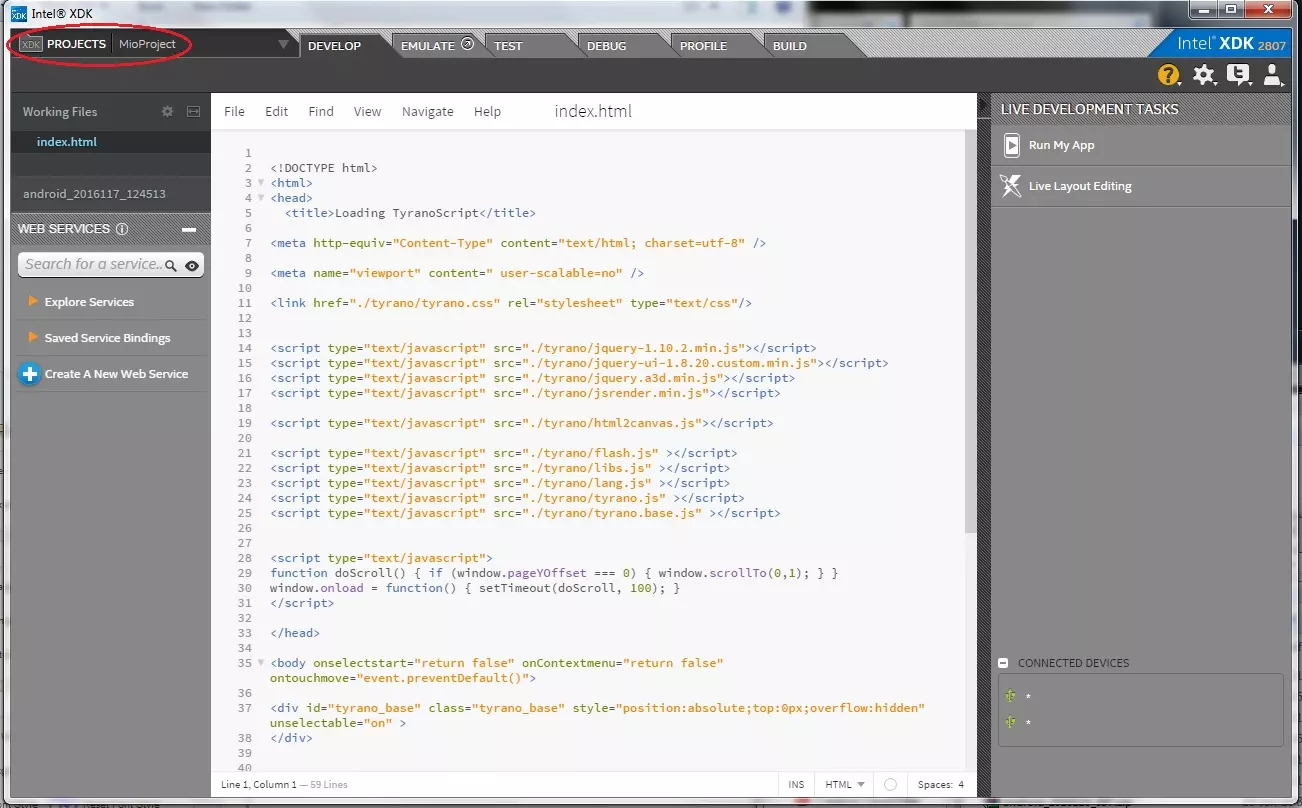Image resolution: width=1302 pixels, height=808 pixels.
Task: Click the split editor icon beside Working Files
Action: pos(194,112)
